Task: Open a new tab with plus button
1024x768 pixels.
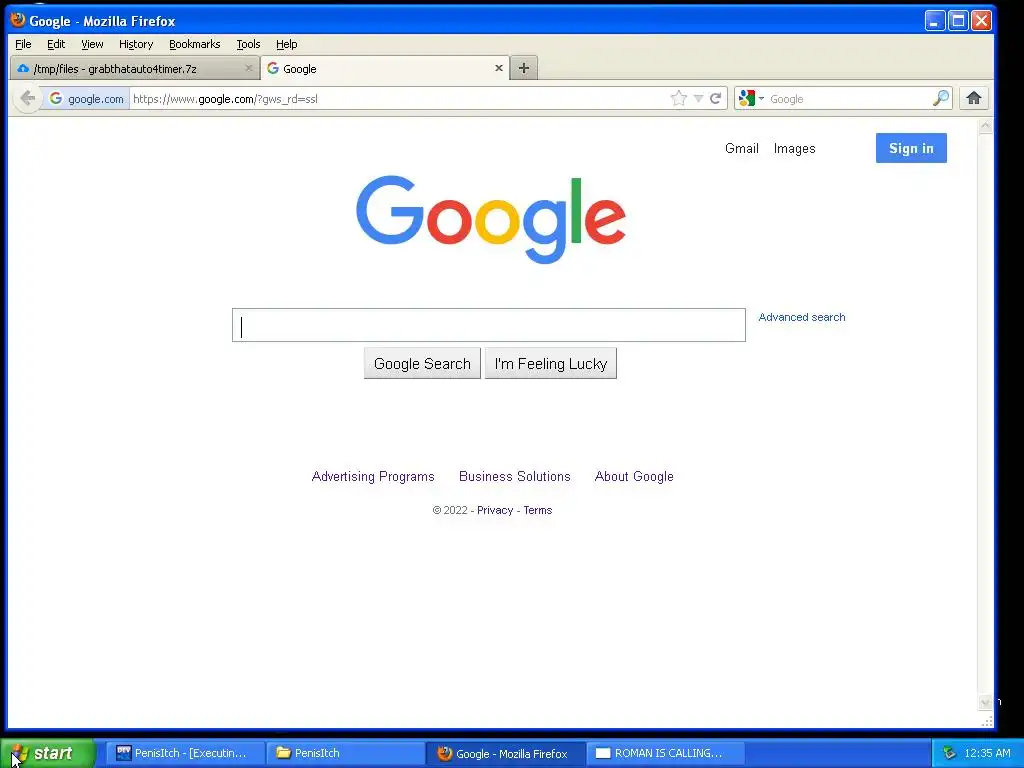Action: point(524,68)
